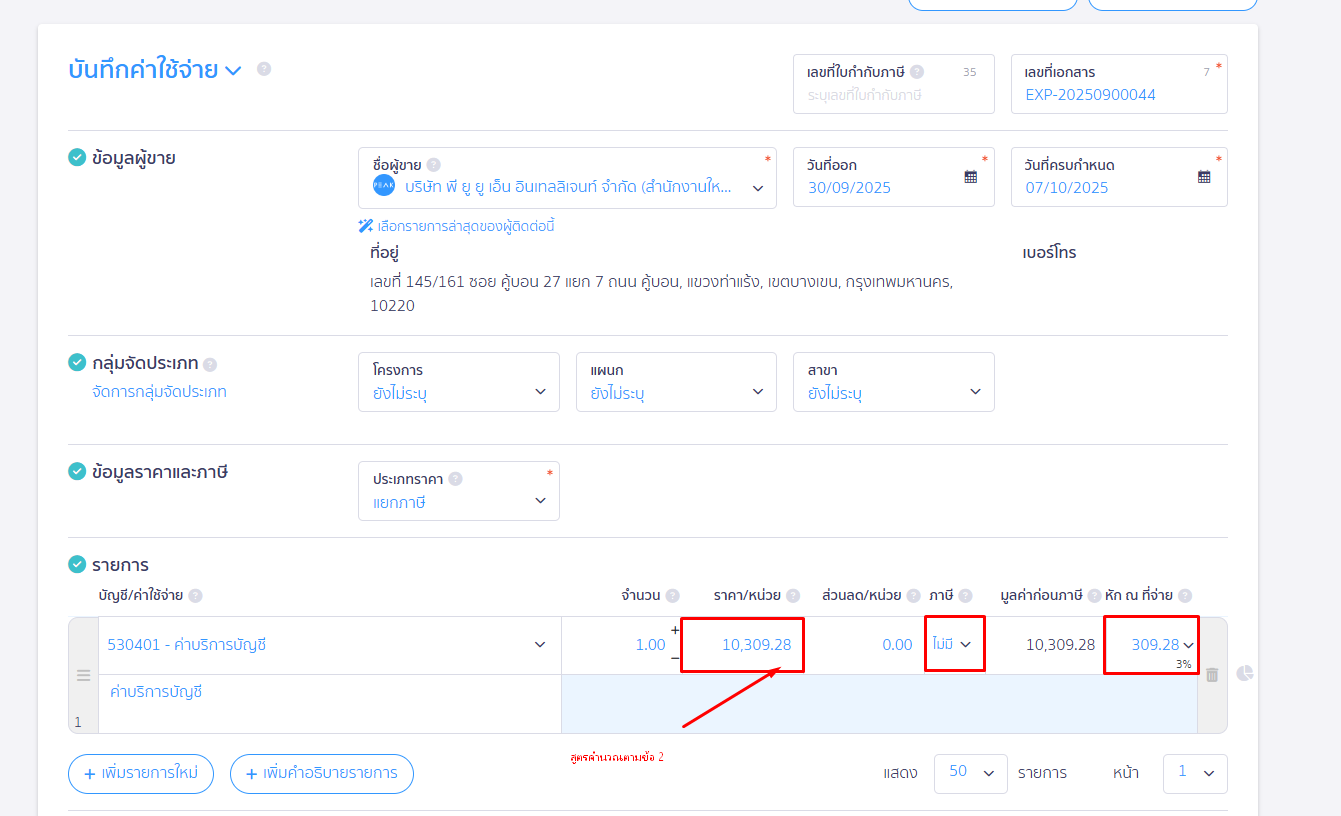This screenshot has height=816, width=1341.
Task: Click the issue date calendar icon
Action: pos(970,177)
